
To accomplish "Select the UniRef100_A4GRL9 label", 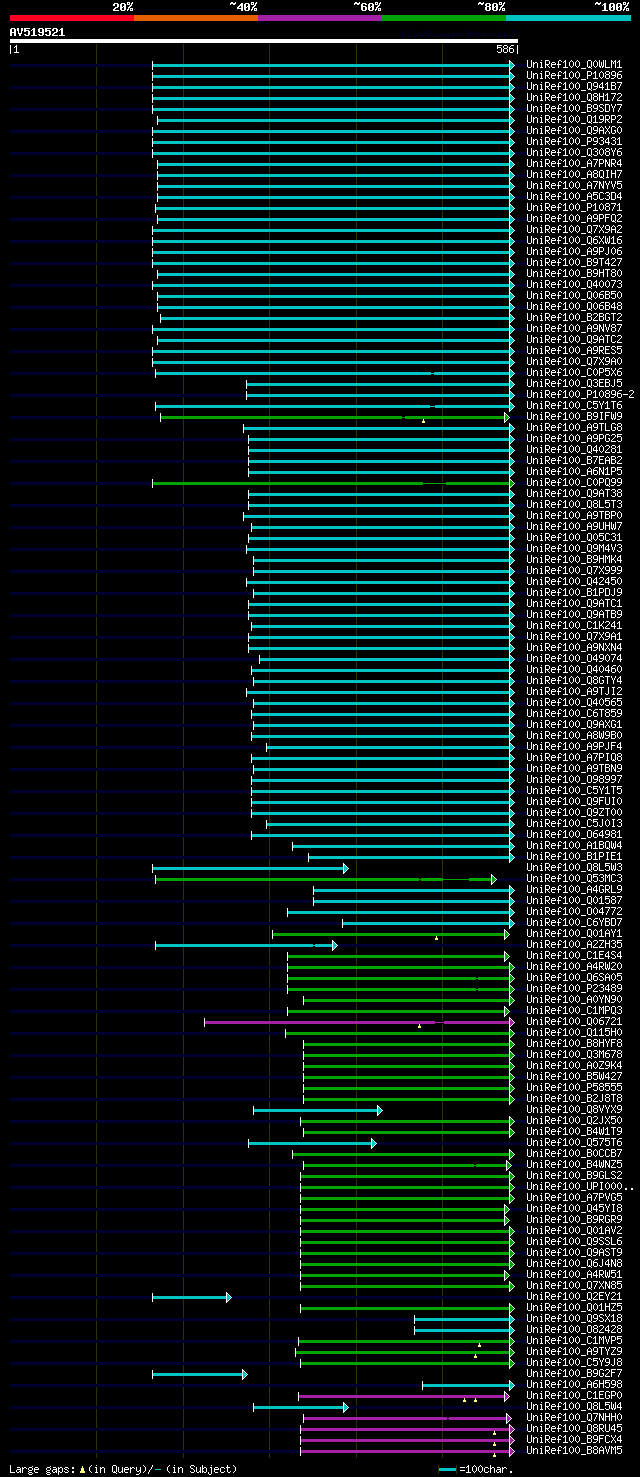I will pos(574,890).
